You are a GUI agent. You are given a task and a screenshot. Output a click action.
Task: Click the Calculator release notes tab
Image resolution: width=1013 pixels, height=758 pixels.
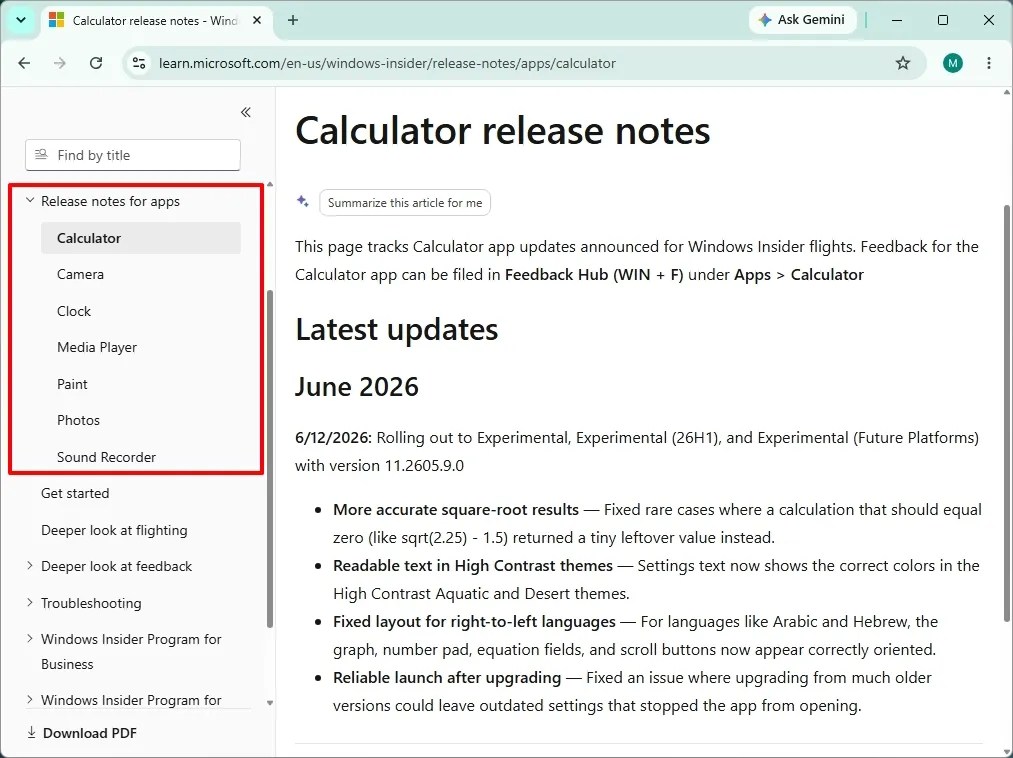coord(155,21)
